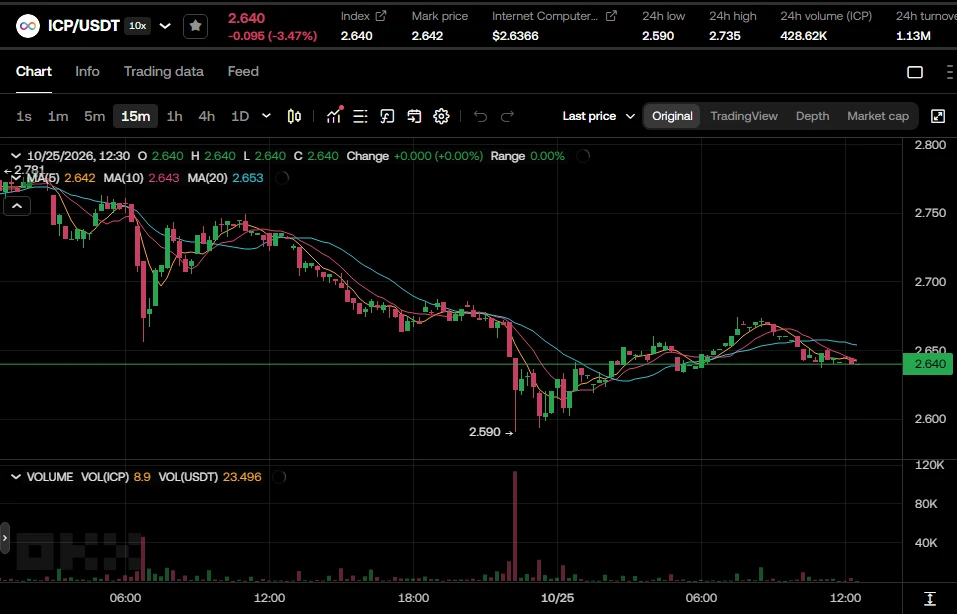Select the 4h timeframe
The width and height of the screenshot is (957, 614).
[207, 116]
